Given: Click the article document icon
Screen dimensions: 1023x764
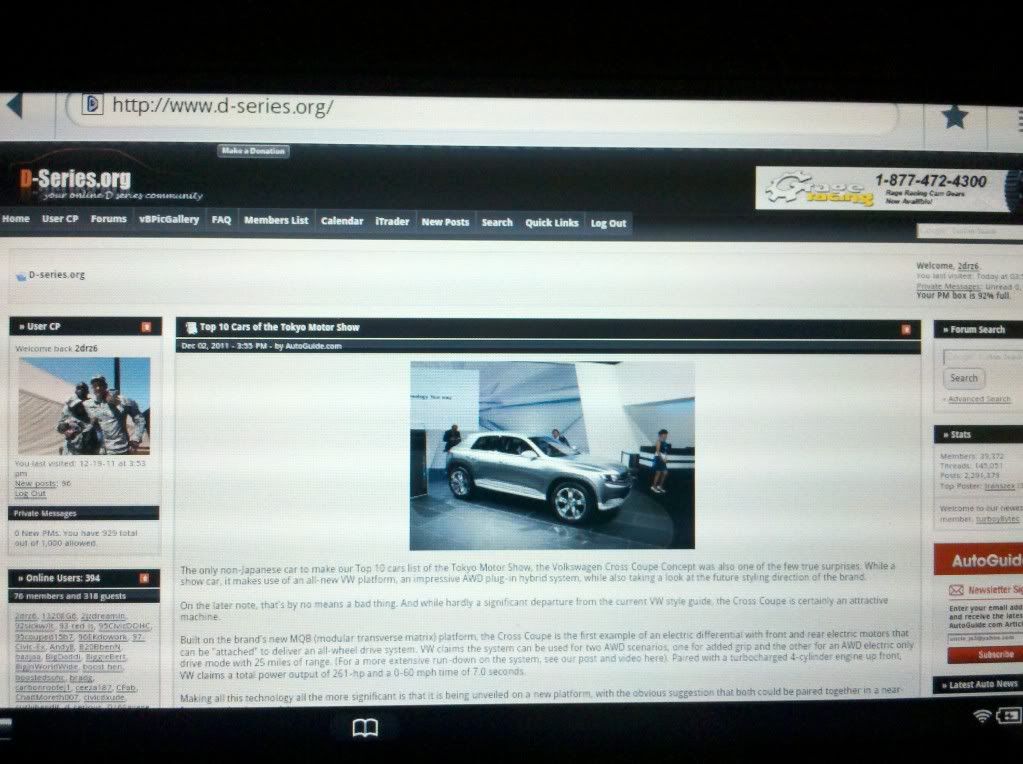Looking at the screenshot, I should pyautogui.click(x=191, y=328).
